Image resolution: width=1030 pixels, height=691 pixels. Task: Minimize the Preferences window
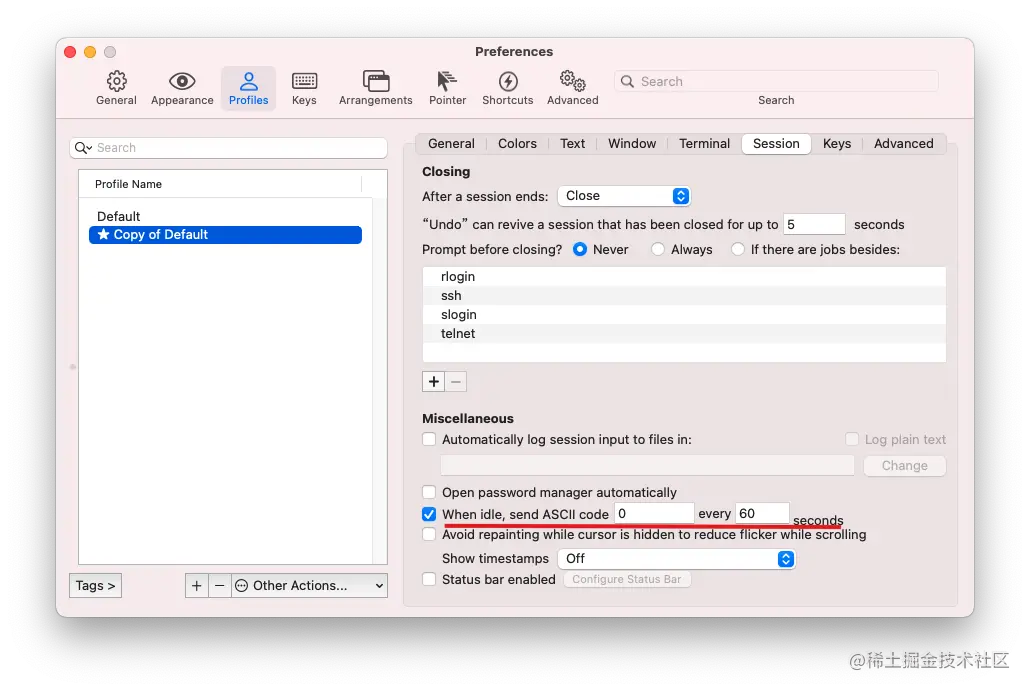click(90, 52)
